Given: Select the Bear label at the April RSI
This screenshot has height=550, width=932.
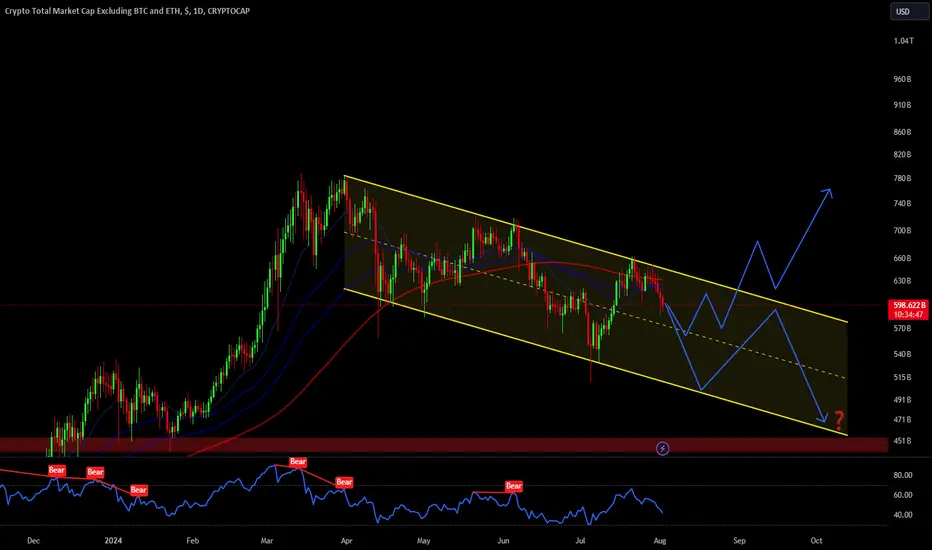Looking at the screenshot, I should tap(344, 482).
